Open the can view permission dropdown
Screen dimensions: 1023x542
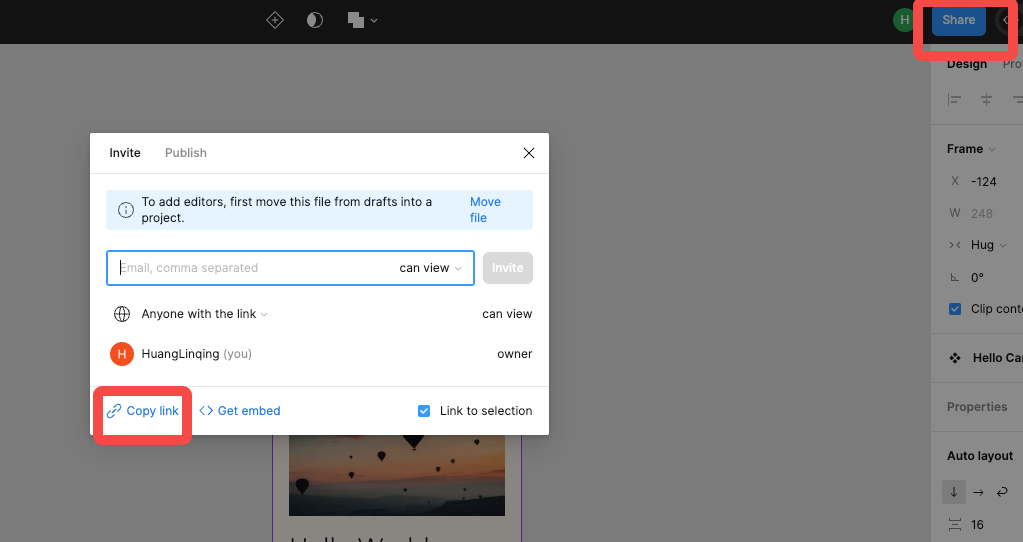click(x=430, y=268)
